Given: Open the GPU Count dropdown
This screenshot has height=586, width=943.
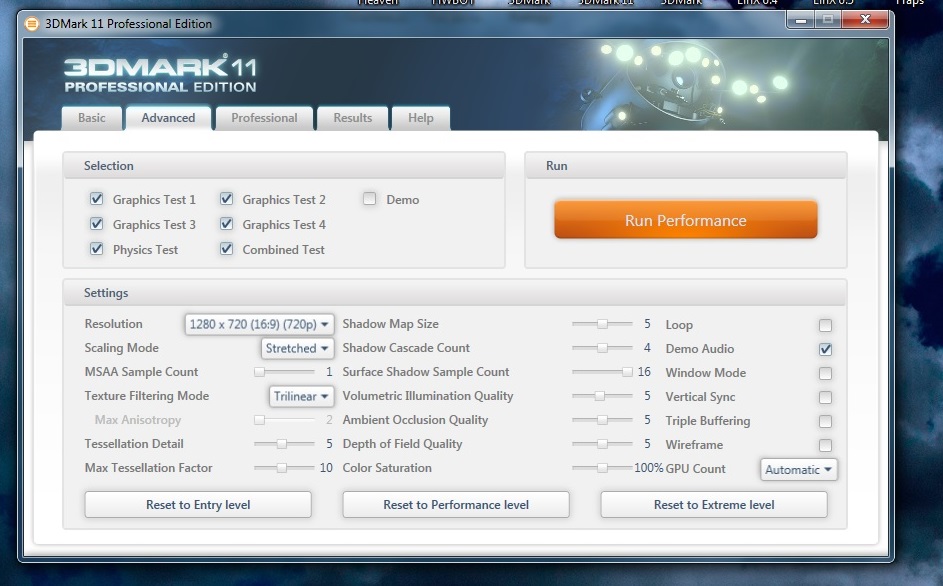Looking at the screenshot, I should click(798, 469).
